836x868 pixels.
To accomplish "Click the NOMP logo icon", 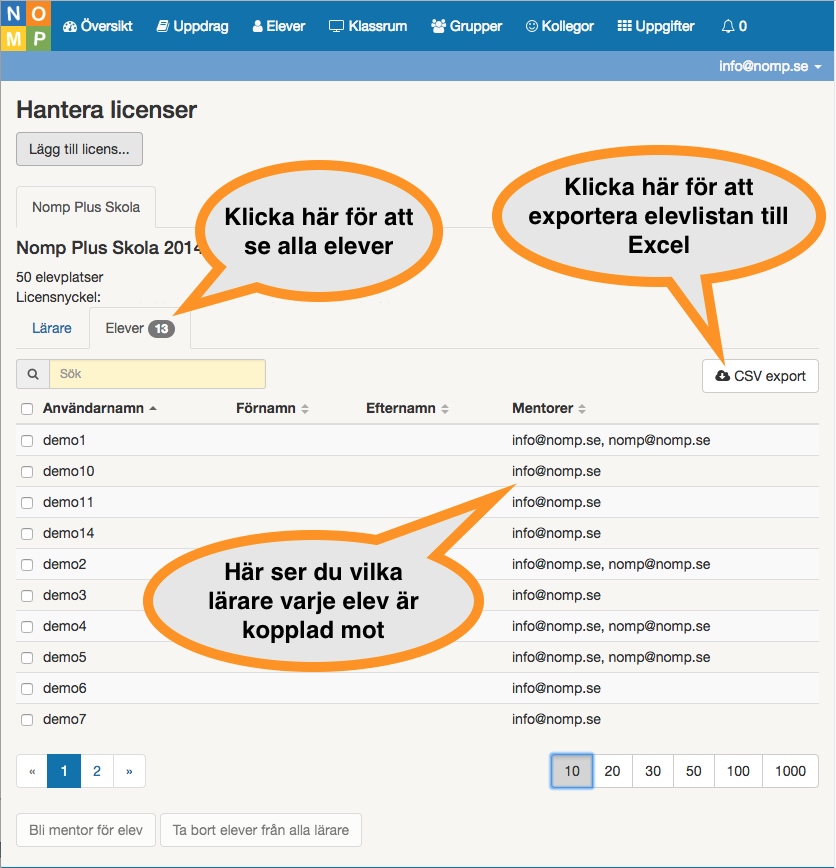I will tap(26, 26).
